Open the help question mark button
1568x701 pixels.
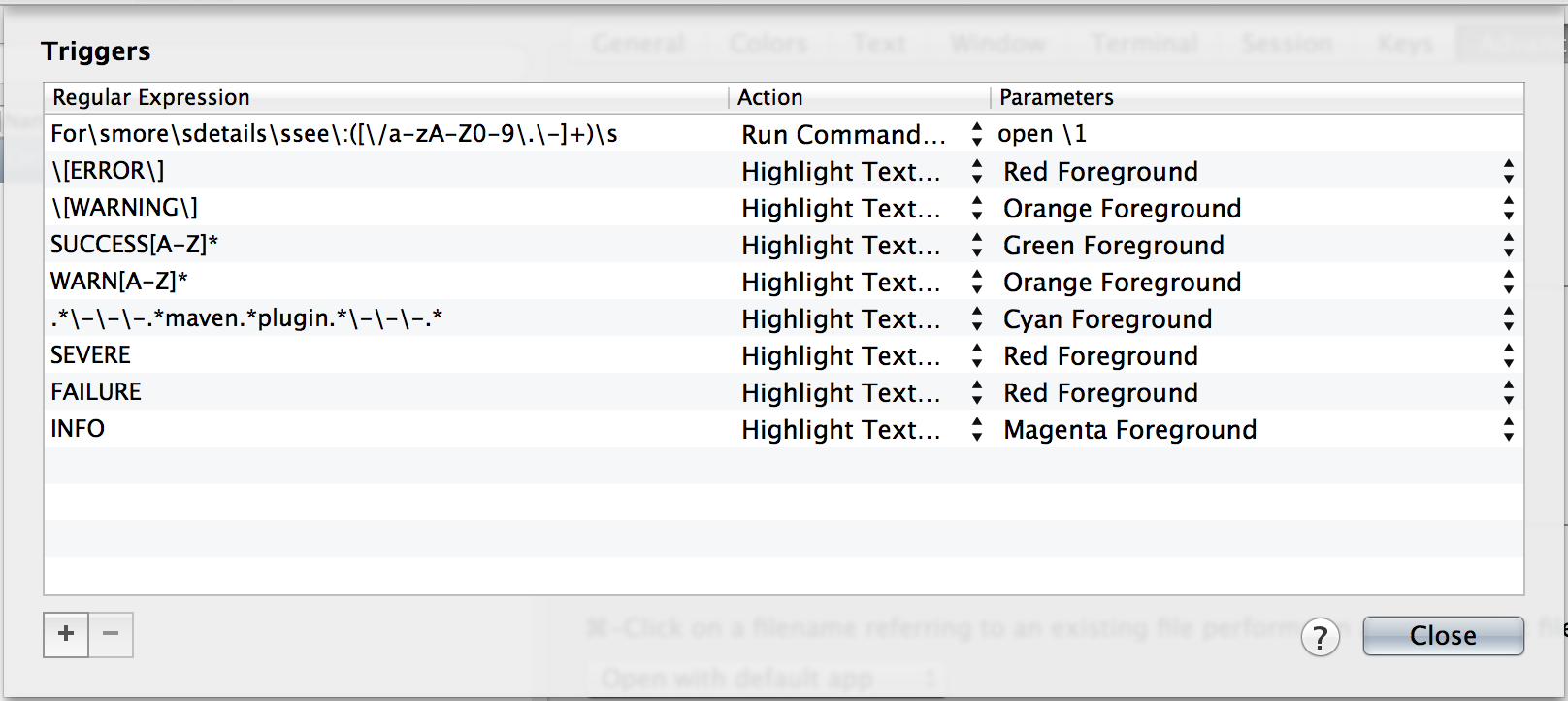pos(1320,638)
